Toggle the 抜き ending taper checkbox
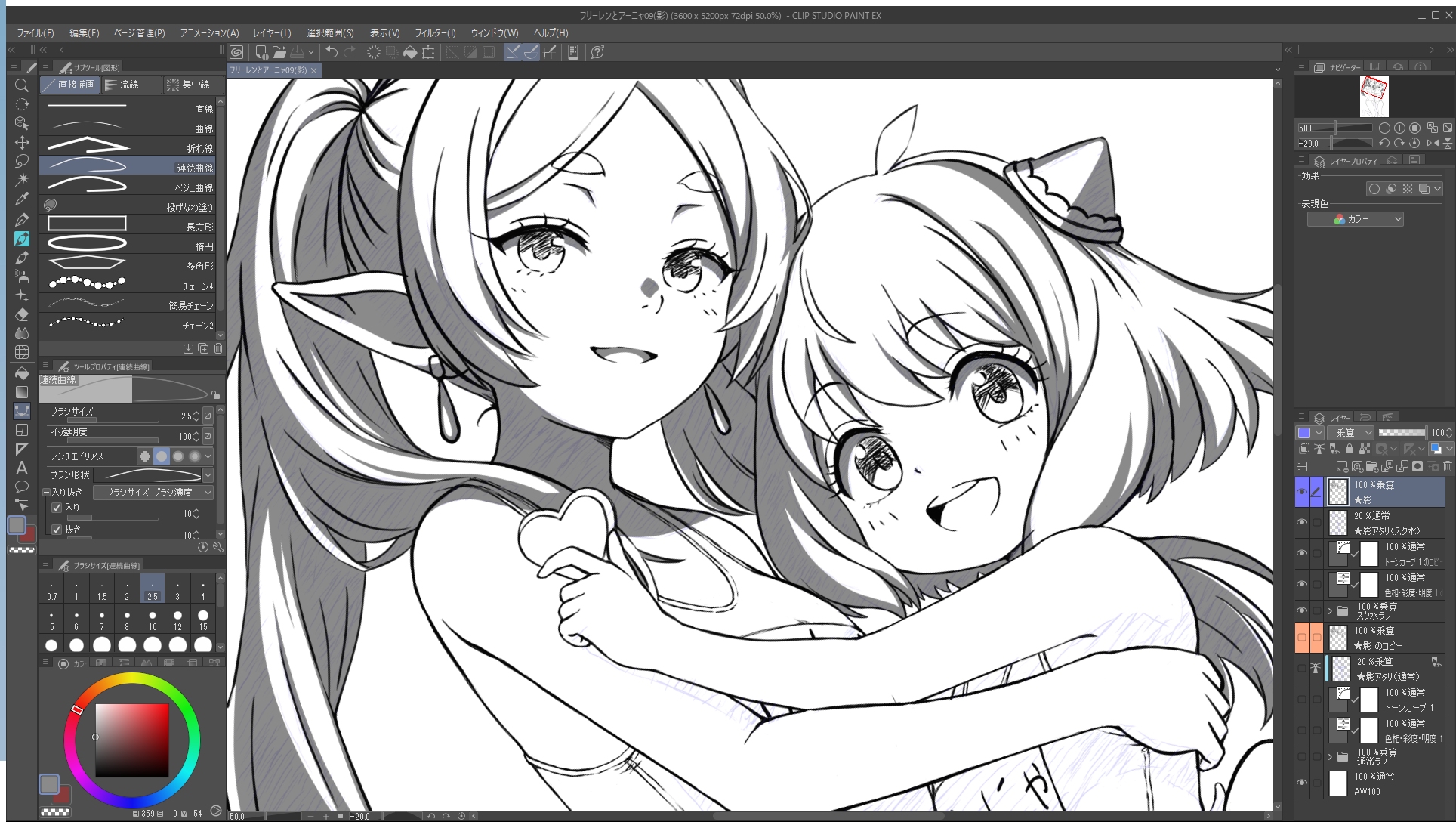 57,530
